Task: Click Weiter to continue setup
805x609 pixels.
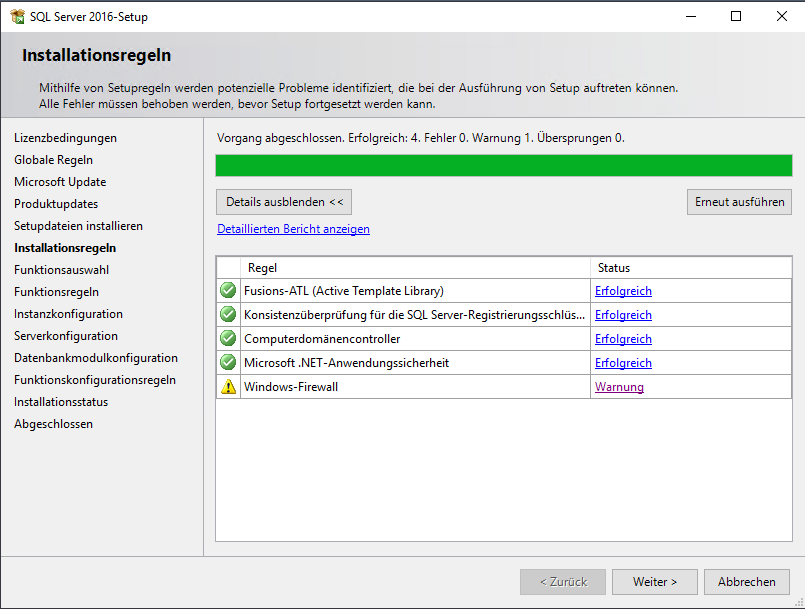Action: coord(655,582)
